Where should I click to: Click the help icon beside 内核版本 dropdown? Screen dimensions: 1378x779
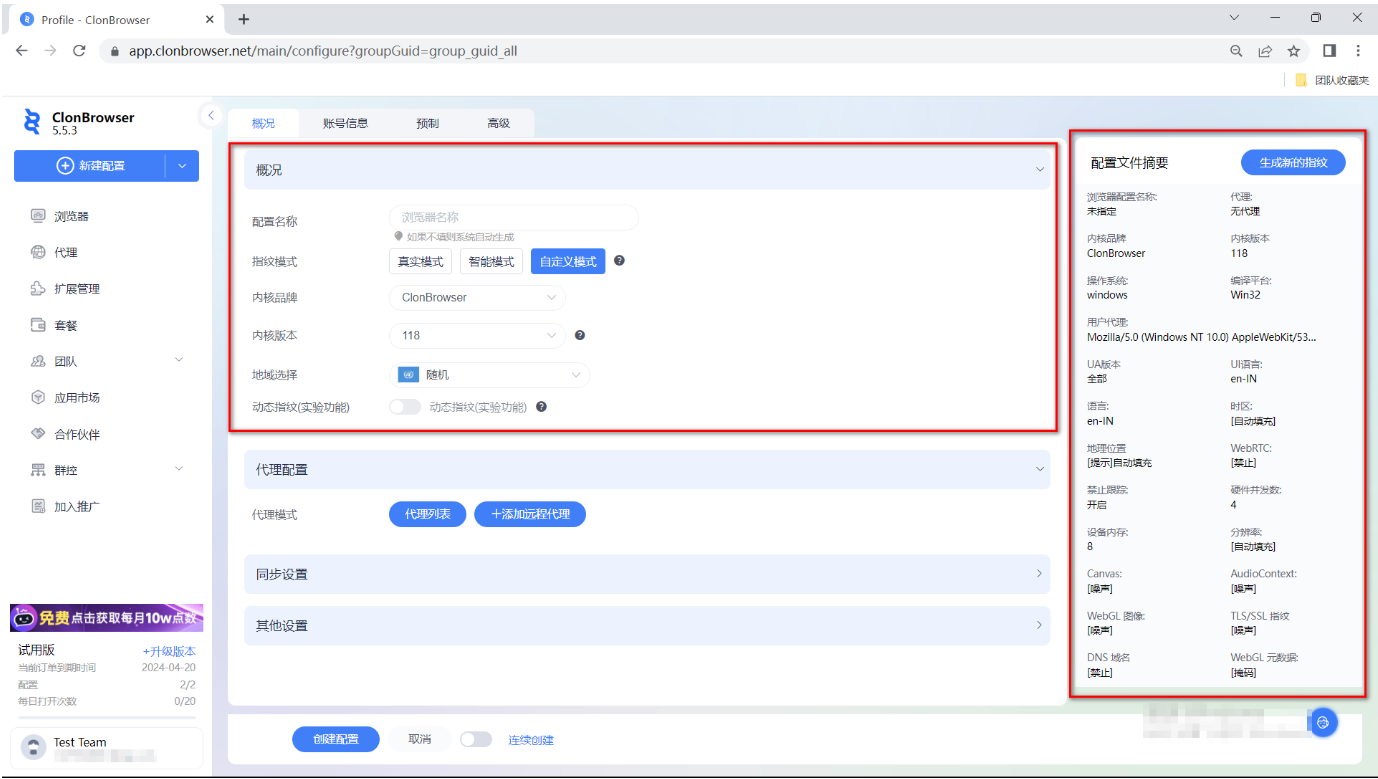coord(580,336)
